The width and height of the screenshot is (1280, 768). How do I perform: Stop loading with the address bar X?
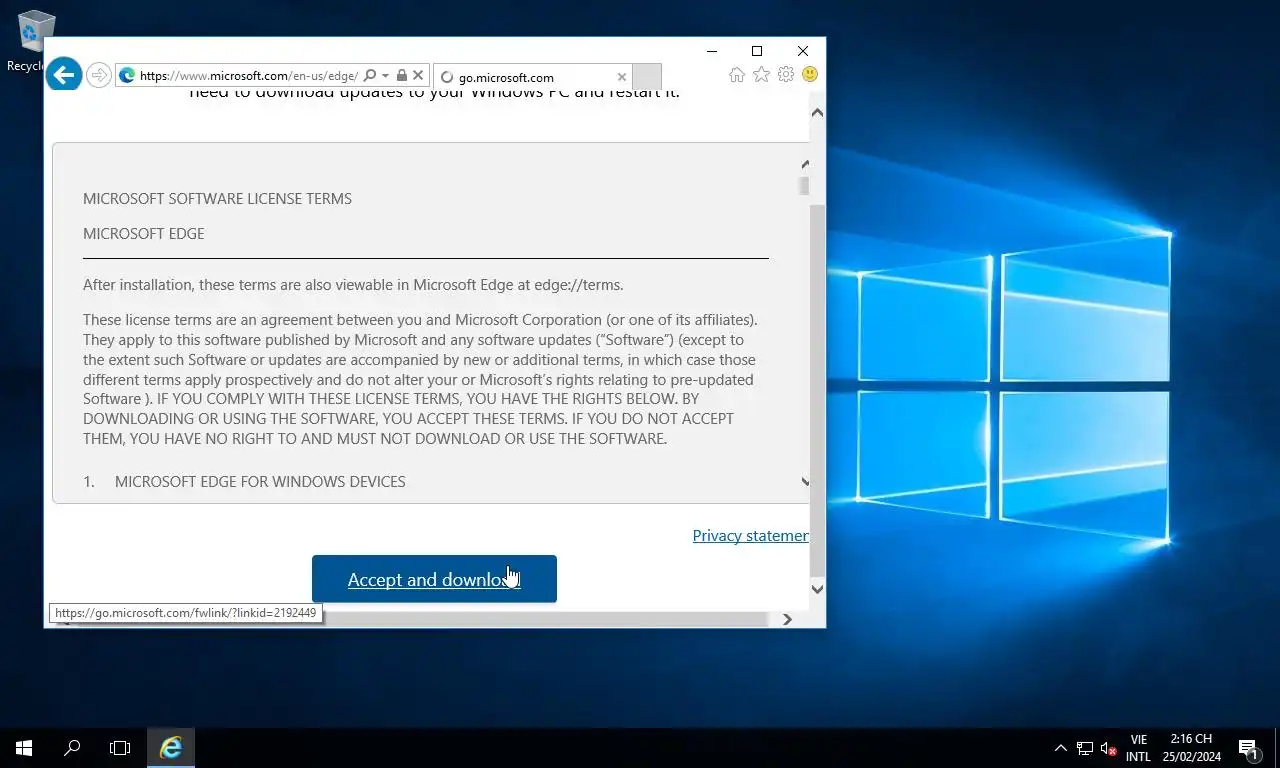[419, 75]
